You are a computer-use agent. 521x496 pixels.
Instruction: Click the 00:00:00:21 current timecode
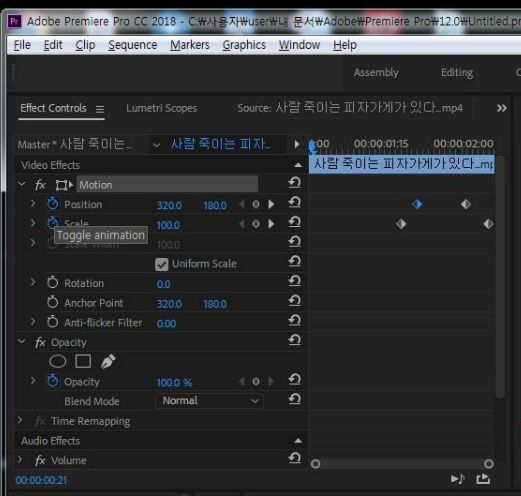[41, 480]
